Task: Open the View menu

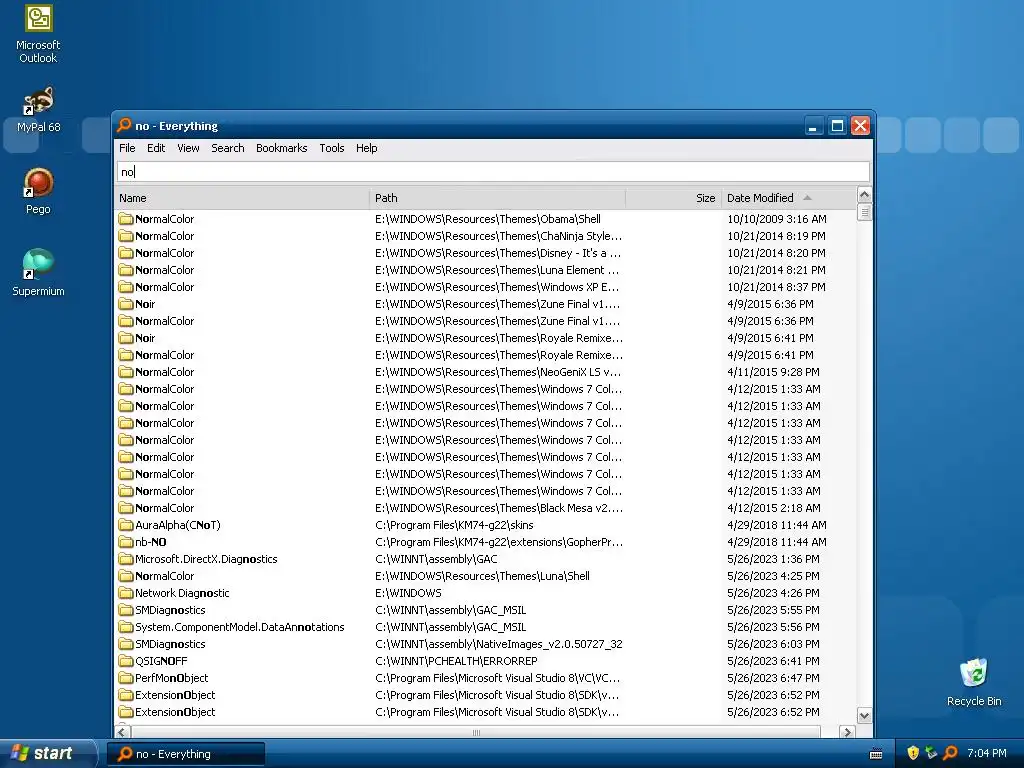Action: click(188, 148)
